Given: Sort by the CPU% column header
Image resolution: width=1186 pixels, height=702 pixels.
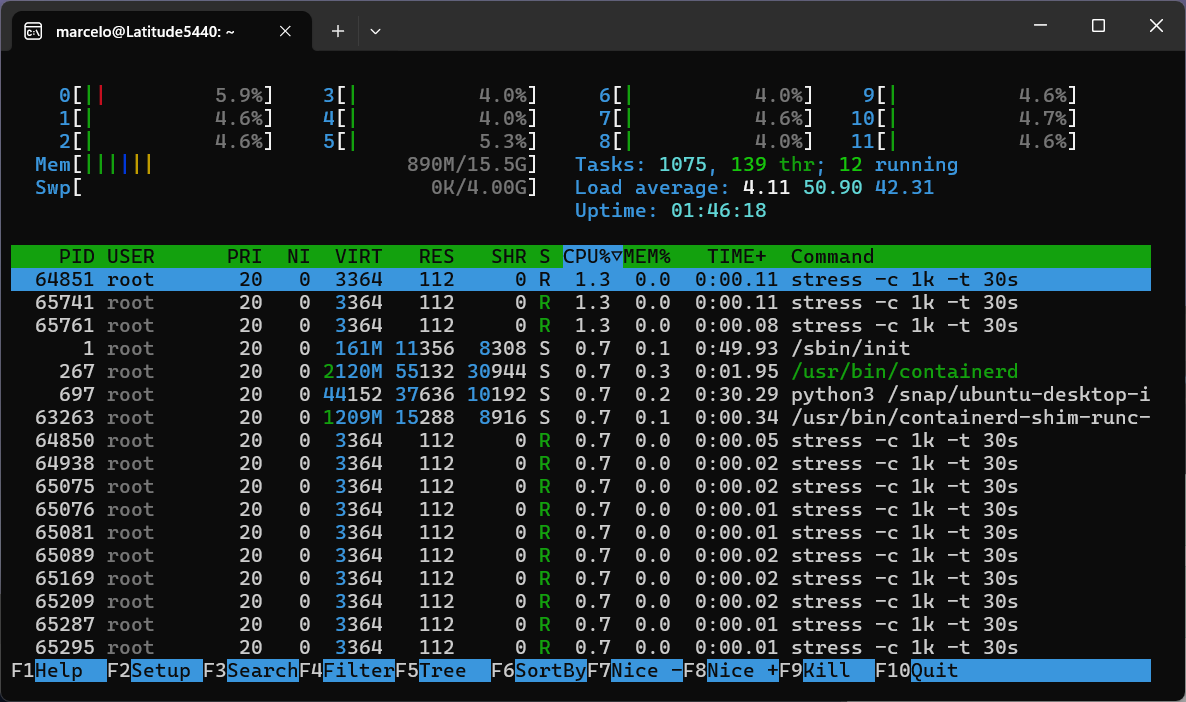Looking at the screenshot, I should tap(592, 257).
